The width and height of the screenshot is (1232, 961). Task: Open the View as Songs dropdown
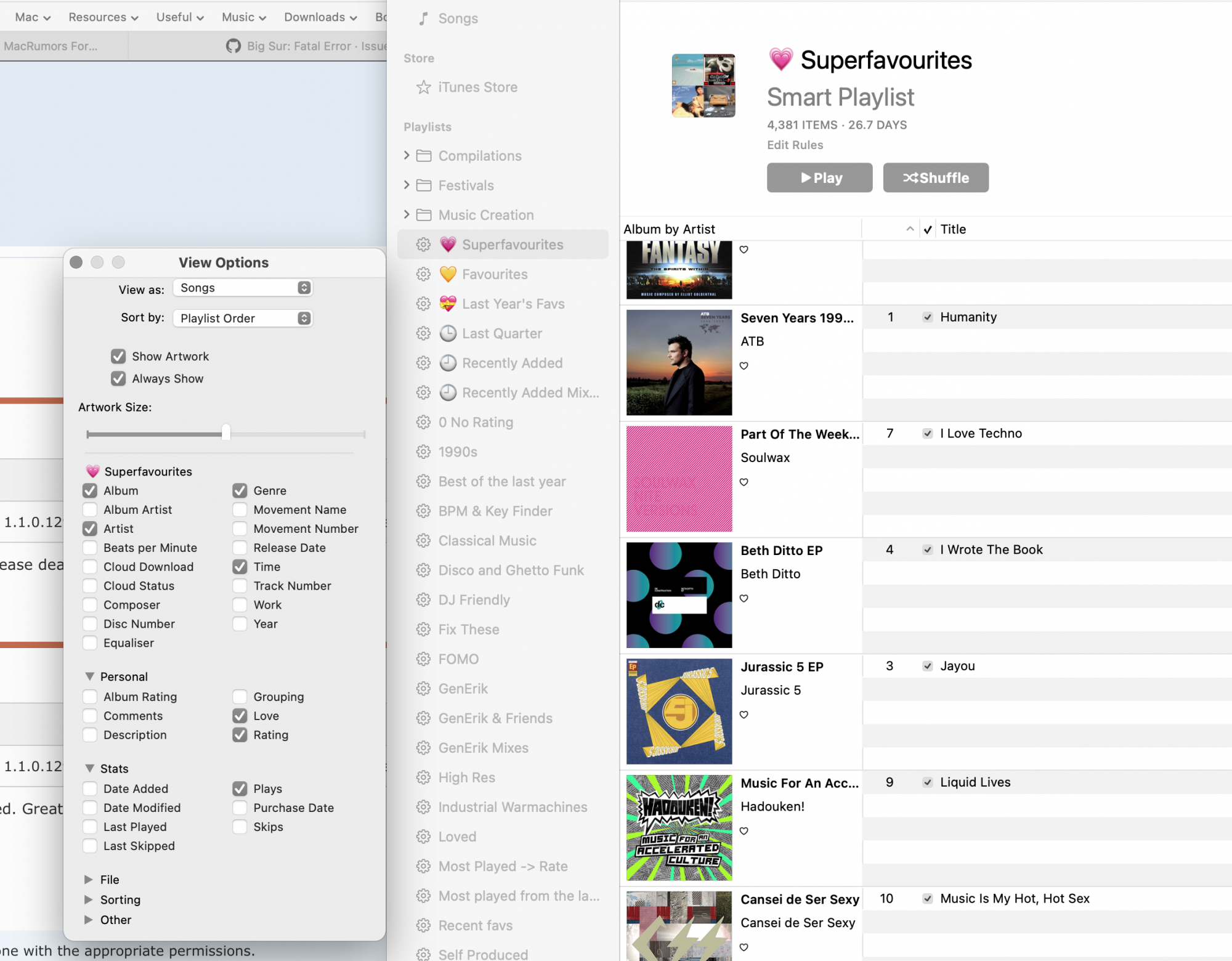[243, 288]
